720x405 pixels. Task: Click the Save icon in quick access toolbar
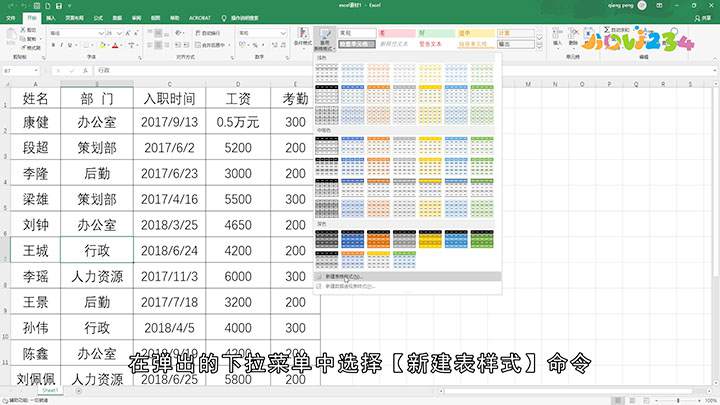pyautogui.click(x=59, y=6)
